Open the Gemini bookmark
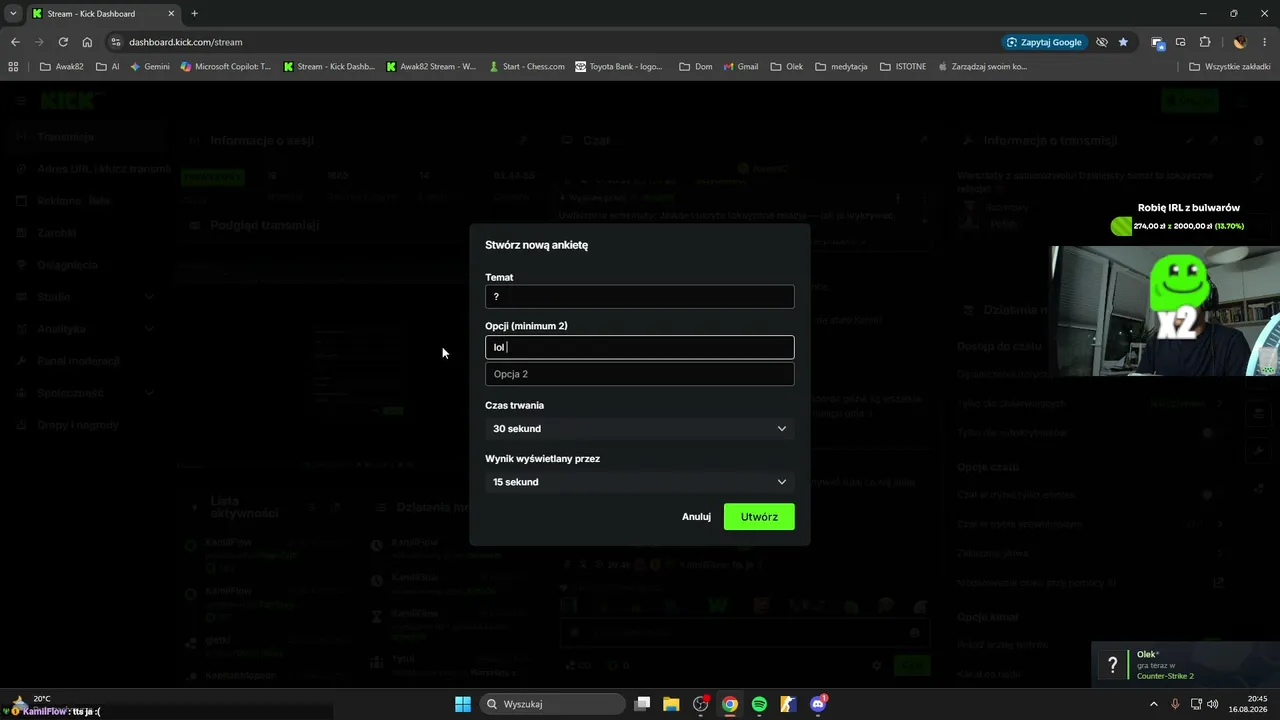This screenshot has height=720, width=1280. 150,67
